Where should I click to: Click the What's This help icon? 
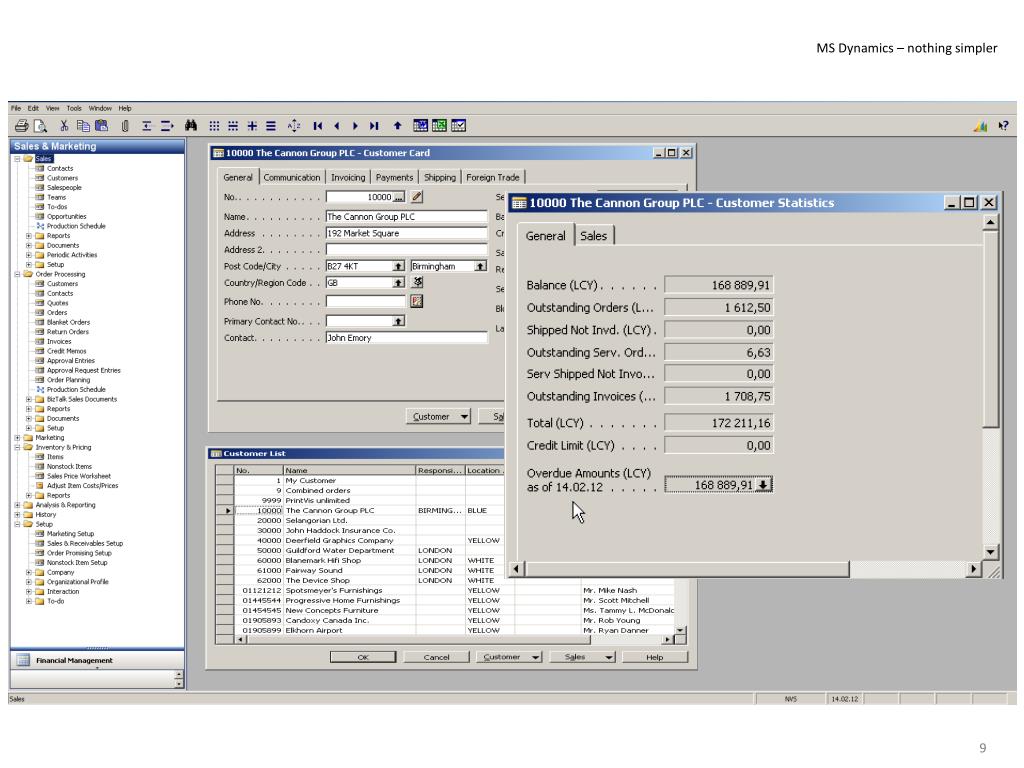(1003, 126)
